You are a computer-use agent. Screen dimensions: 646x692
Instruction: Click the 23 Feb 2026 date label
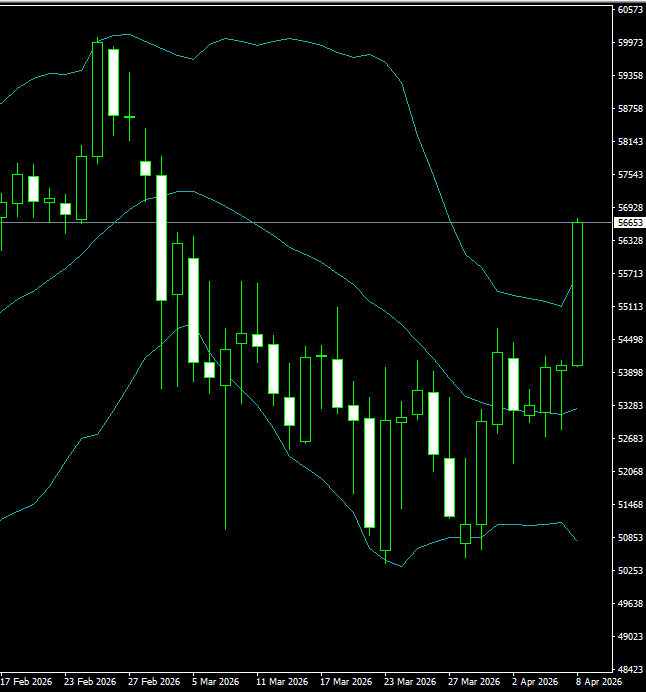[89, 681]
